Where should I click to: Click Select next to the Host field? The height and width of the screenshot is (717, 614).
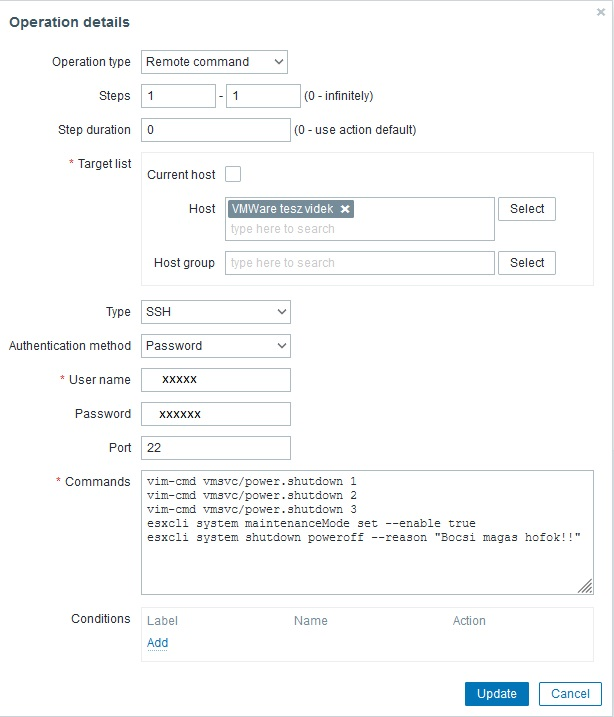click(x=526, y=209)
